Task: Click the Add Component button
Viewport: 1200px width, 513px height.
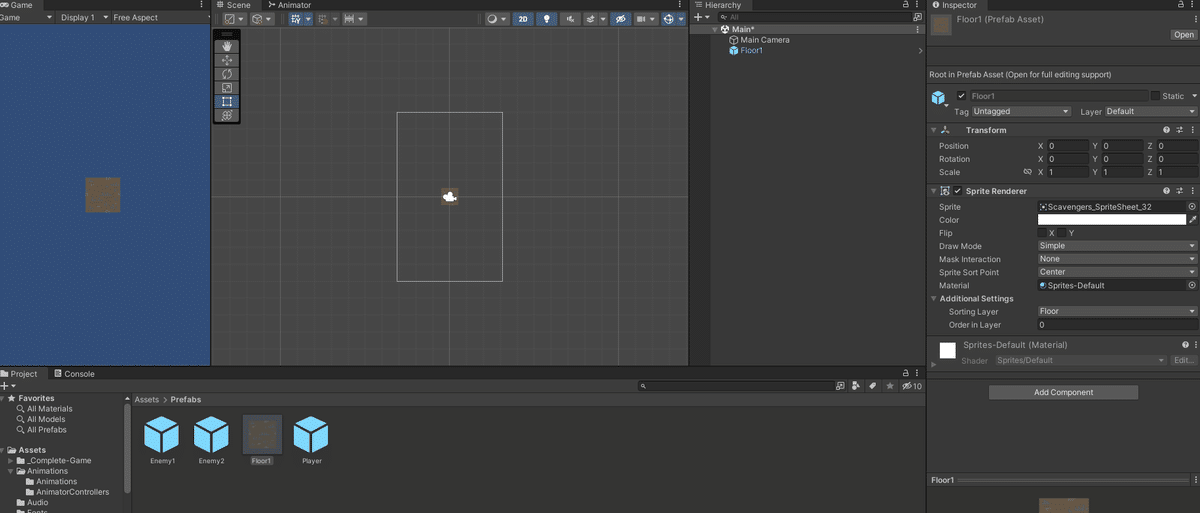Action: 1063,393
